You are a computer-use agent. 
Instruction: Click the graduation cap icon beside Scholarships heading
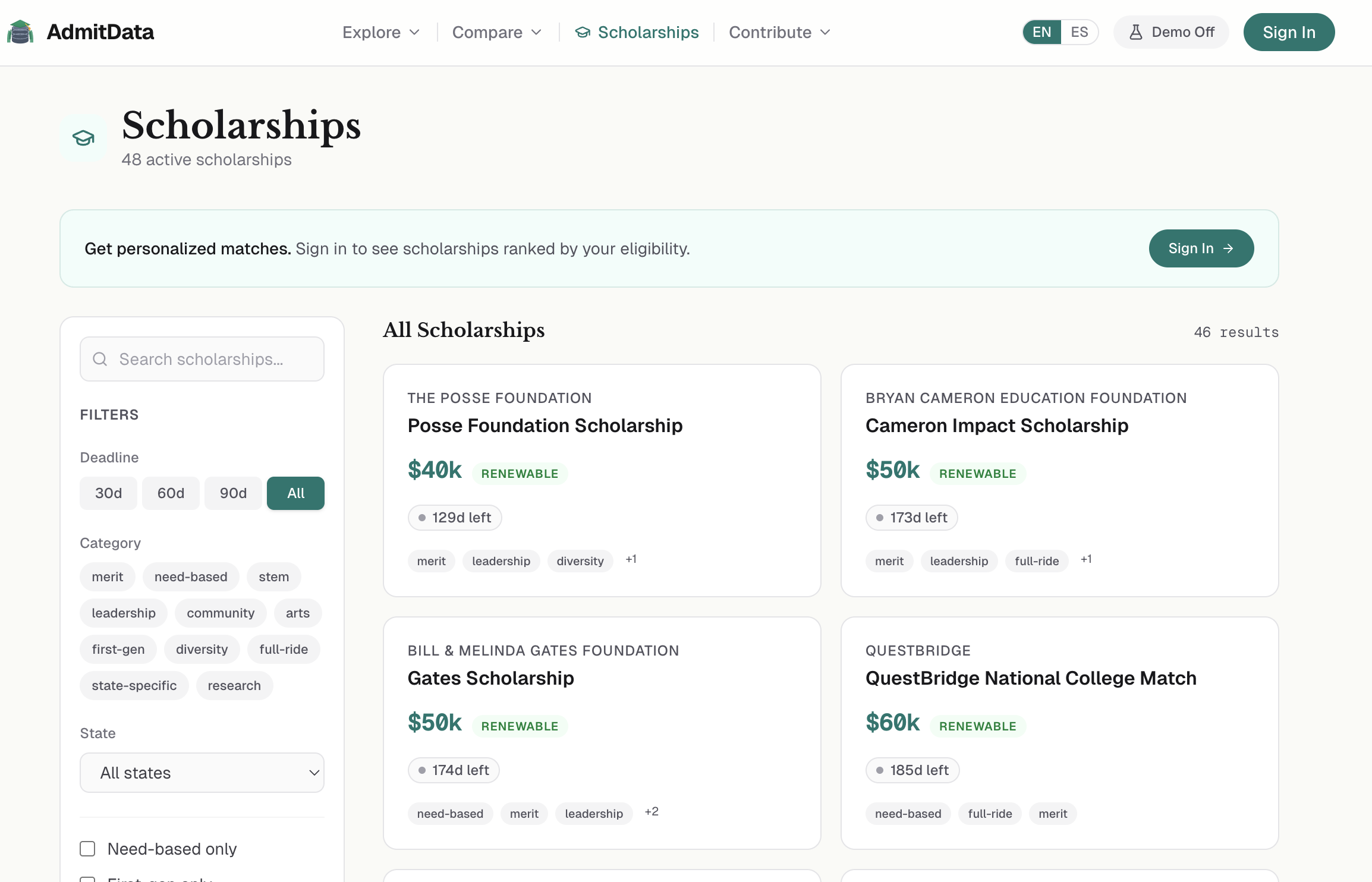click(83, 138)
